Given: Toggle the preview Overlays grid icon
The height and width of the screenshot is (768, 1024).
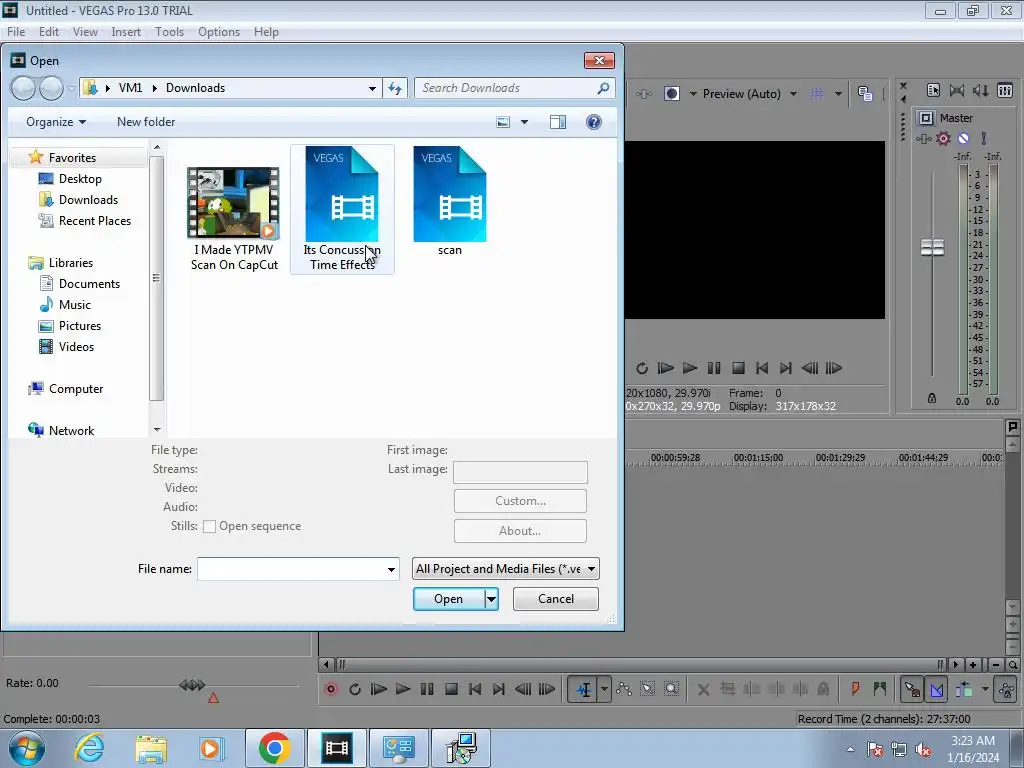Looking at the screenshot, I should [x=817, y=93].
